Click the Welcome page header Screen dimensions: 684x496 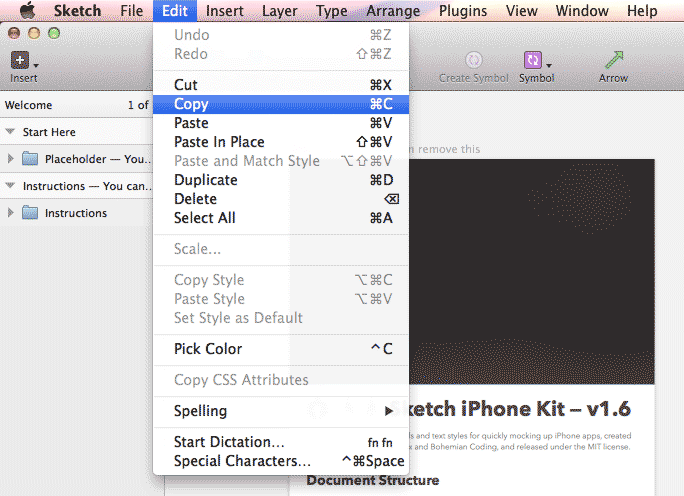[x=28, y=105]
